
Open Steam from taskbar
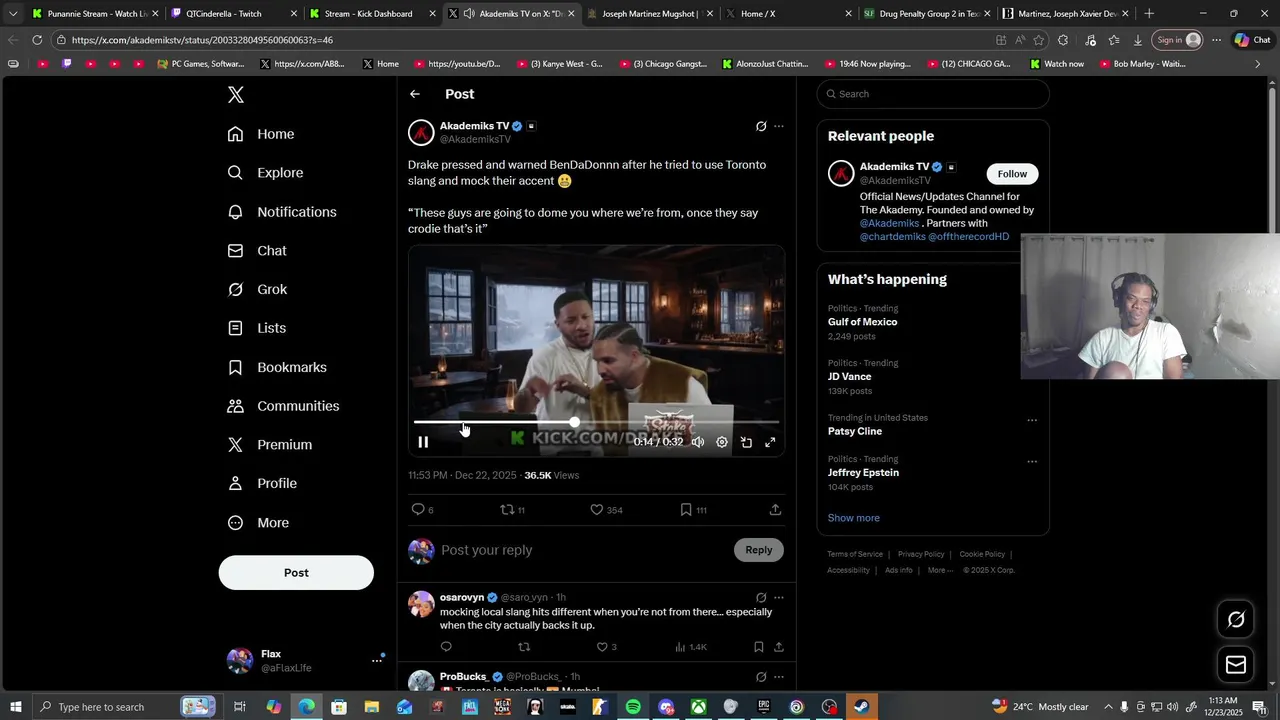coord(861,707)
